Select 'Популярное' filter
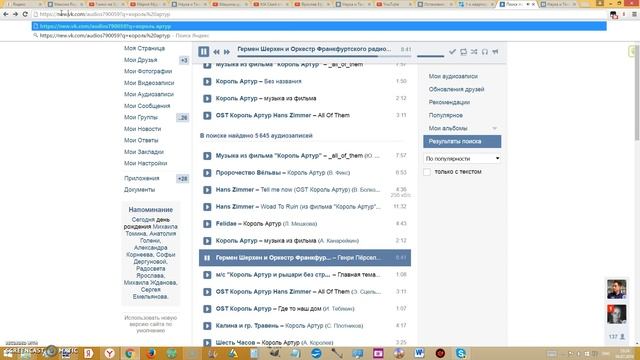Screen dimensions: 640x360 (x=445, y=115)
